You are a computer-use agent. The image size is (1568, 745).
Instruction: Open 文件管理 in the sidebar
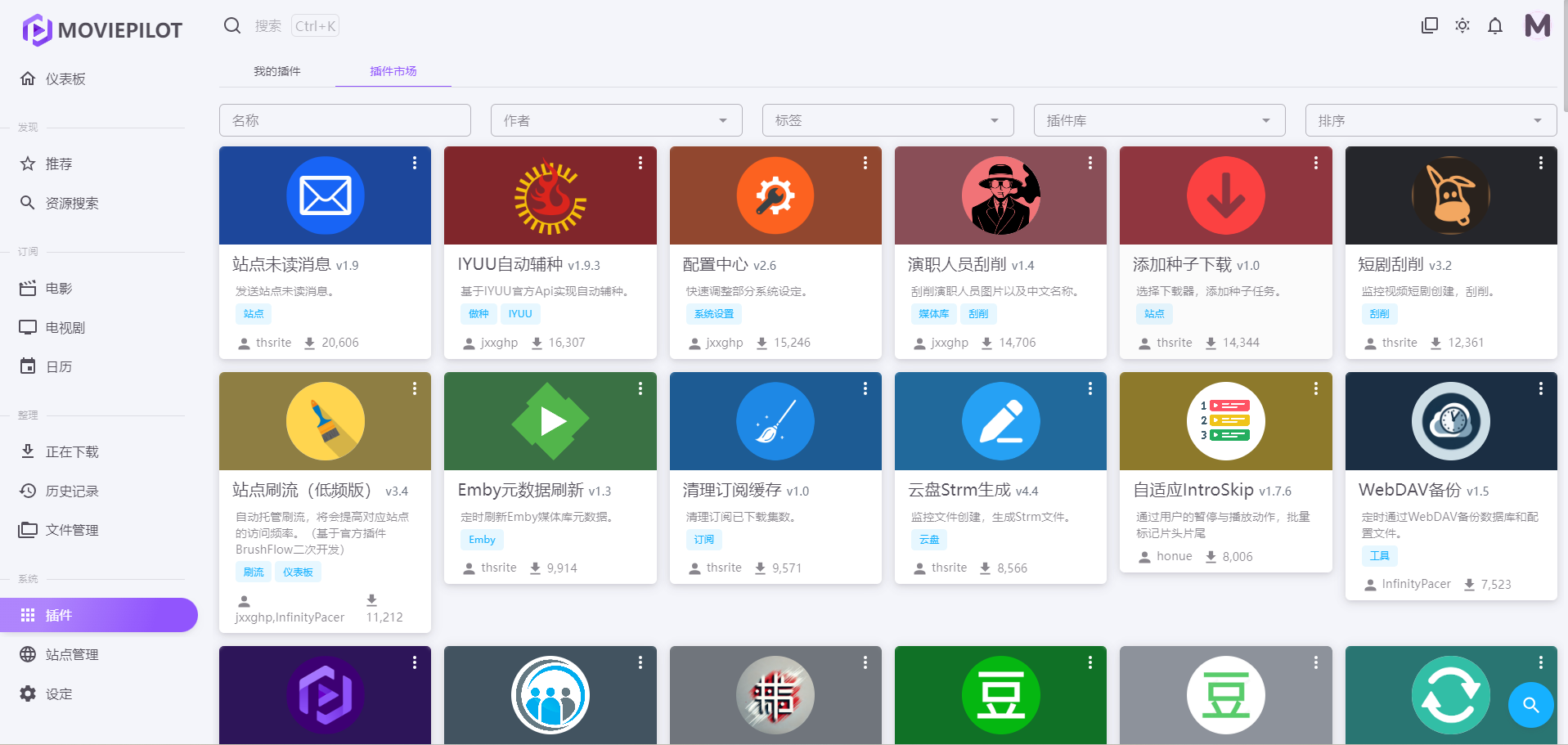pos(99,530)
